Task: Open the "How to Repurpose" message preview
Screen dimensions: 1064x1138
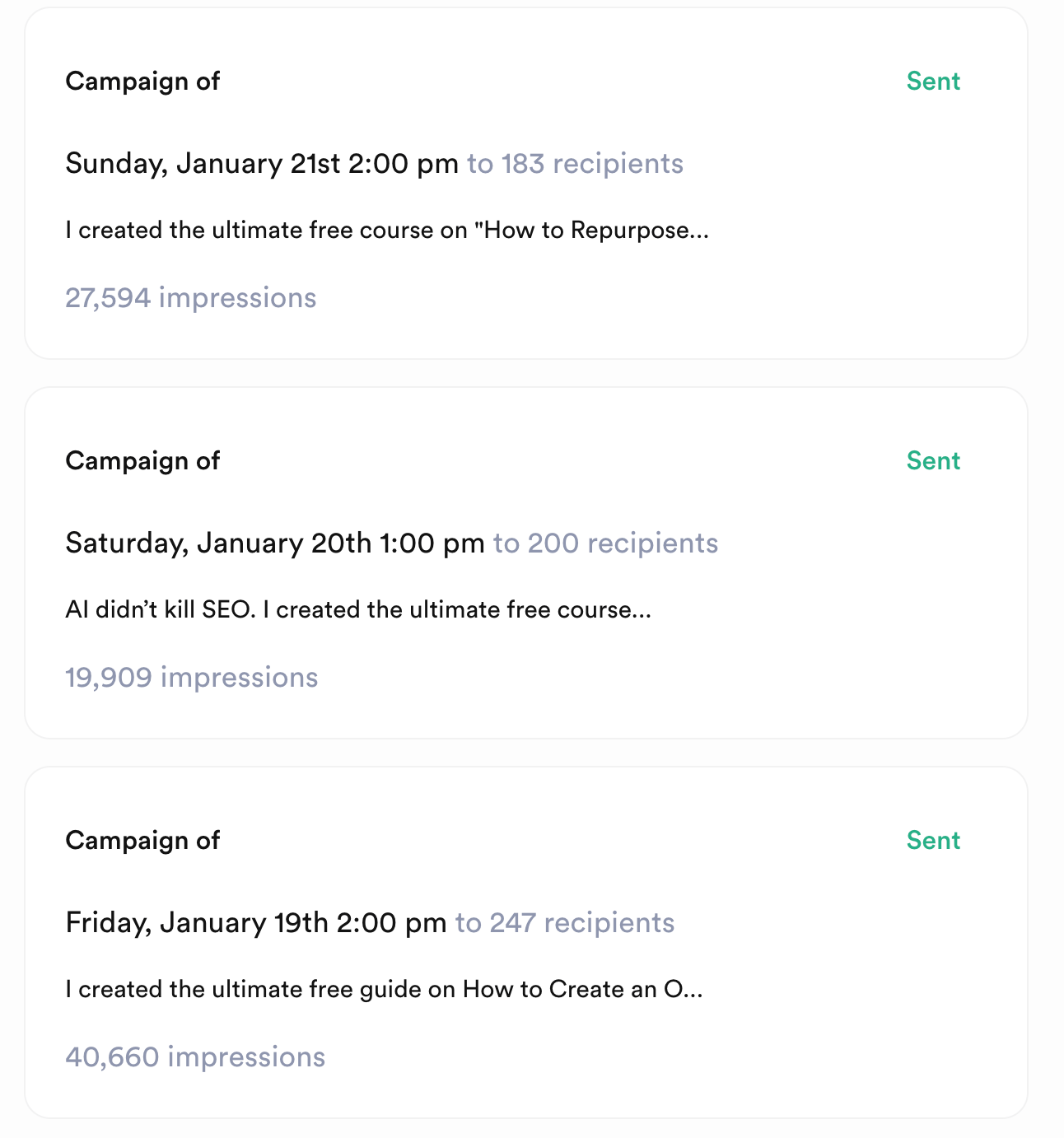Action: pyautogui.click(x=386, y=231)
